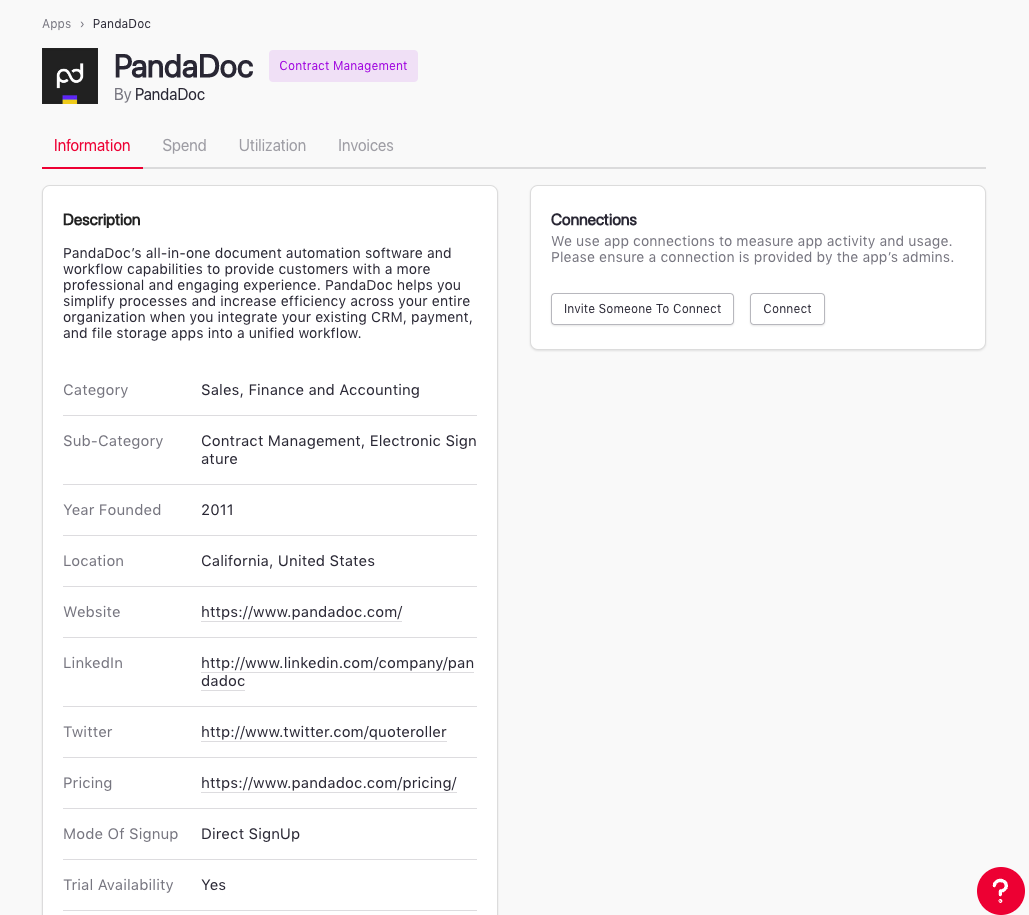The width and height of the screenshot is (1029, 915).
Task: Open the LinkedIn company link
Action: click(x=337, y=671)
